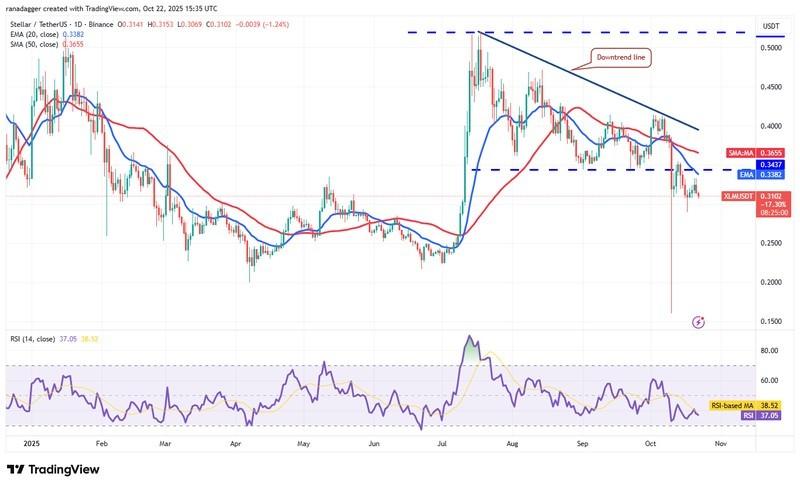The image size is (800, 487).
Task: Click the yellow RSI-based MA tag
Action: pos(733,402)
